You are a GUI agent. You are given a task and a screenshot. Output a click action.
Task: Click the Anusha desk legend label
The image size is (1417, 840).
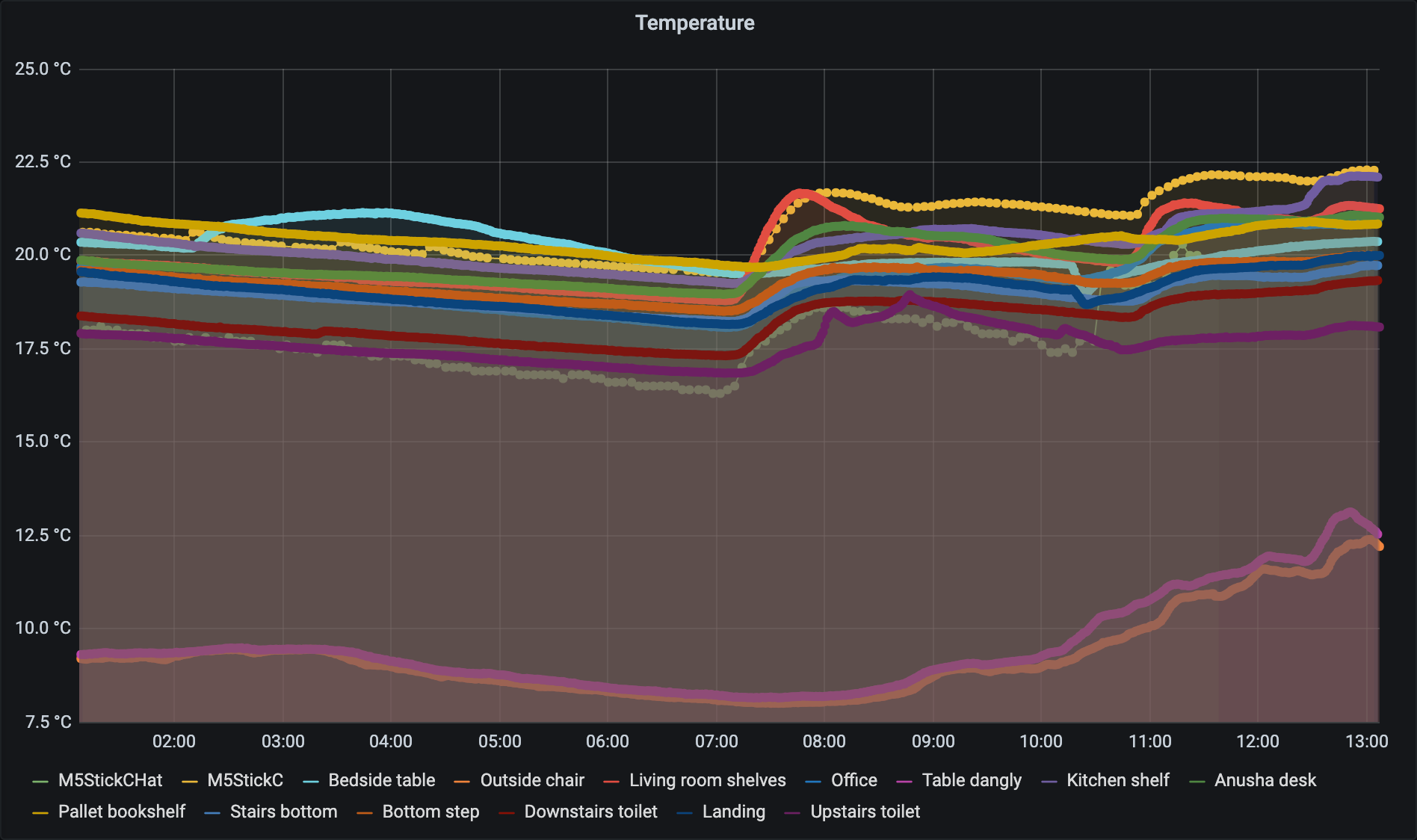point(1265,780)
